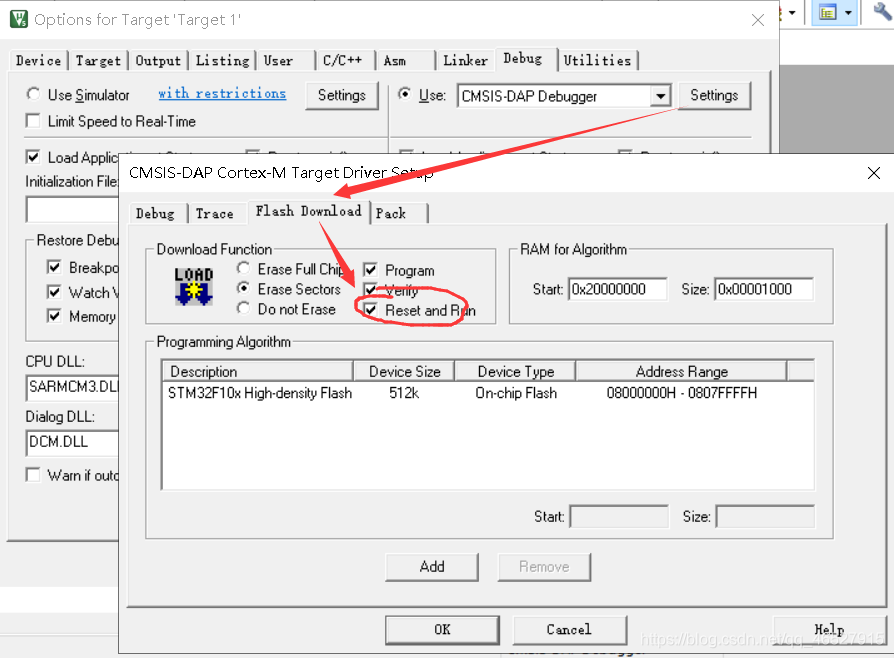Image resolution: width=894 pixels, height=658 pixels.
Task: Click Cancel in the driver setup dialog
Action: point(570,629)
